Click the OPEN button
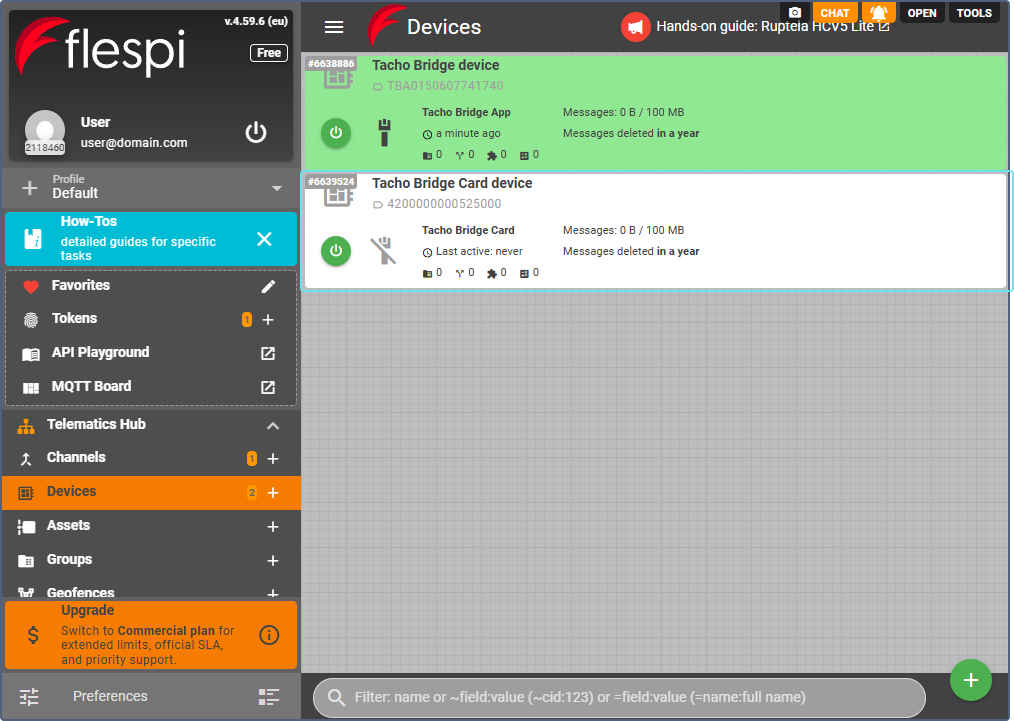Viewport: 1014px width, 721px height. (922, 12)
